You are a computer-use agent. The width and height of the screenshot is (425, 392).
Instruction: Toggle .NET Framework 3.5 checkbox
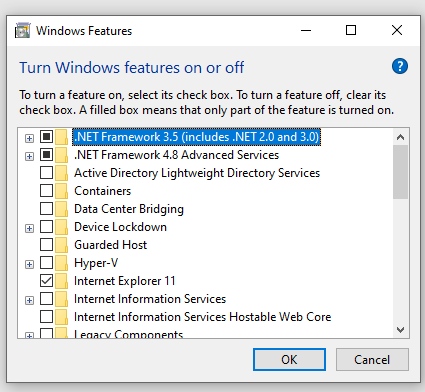(x=46, y=137)
